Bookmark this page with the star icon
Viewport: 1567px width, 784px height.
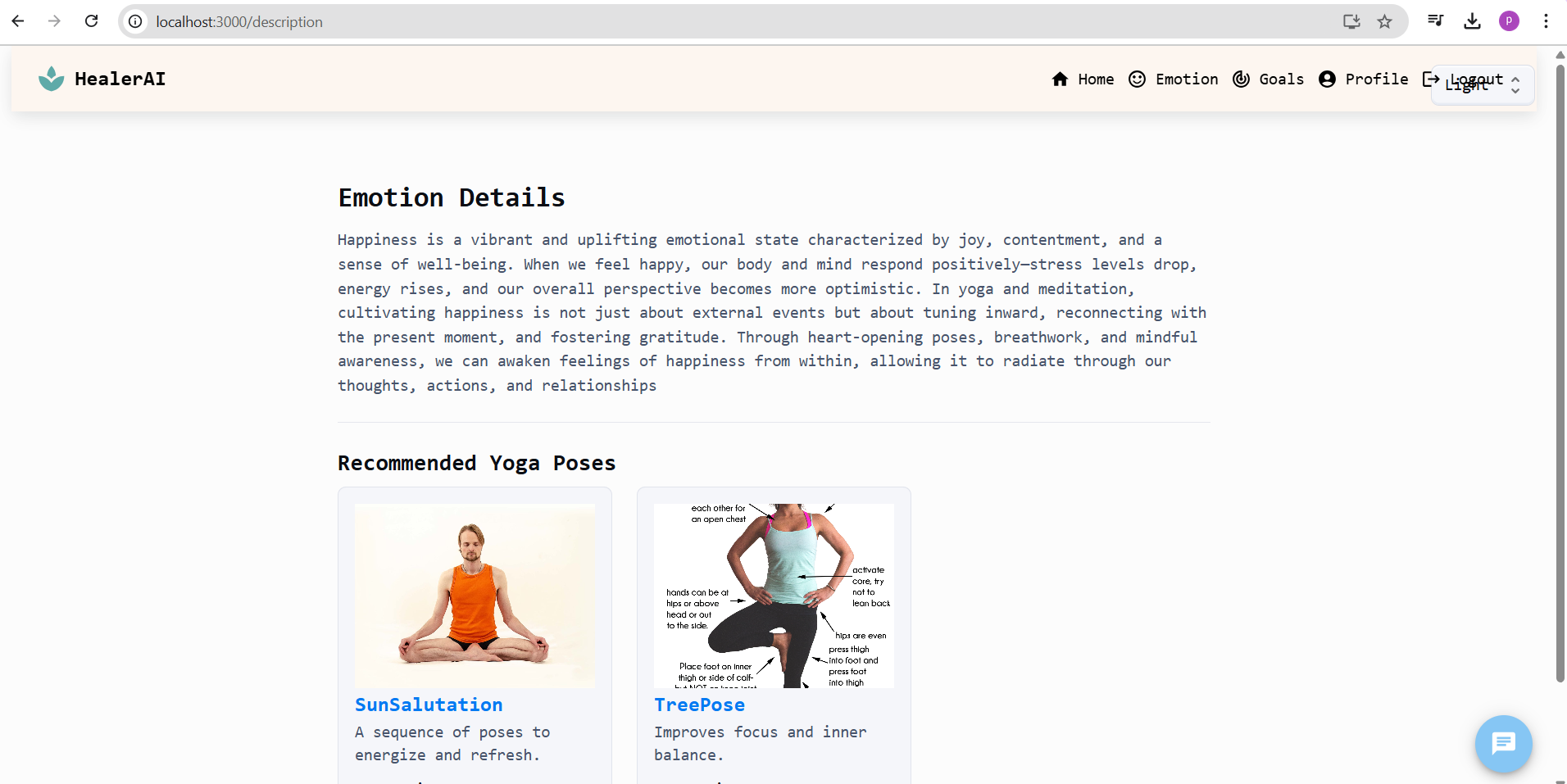1384,21
